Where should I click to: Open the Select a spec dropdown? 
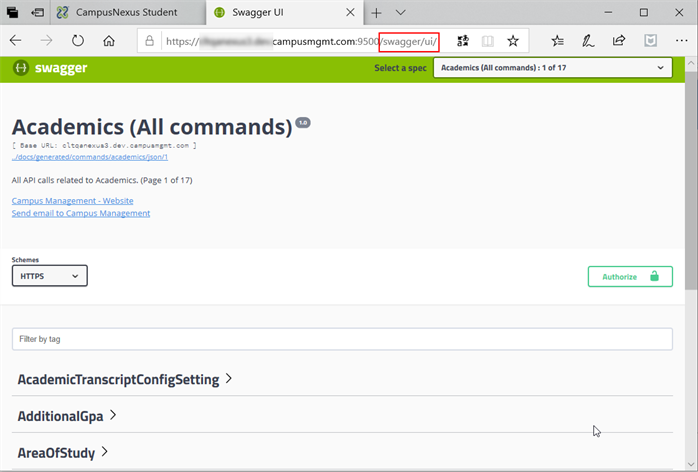553,68
